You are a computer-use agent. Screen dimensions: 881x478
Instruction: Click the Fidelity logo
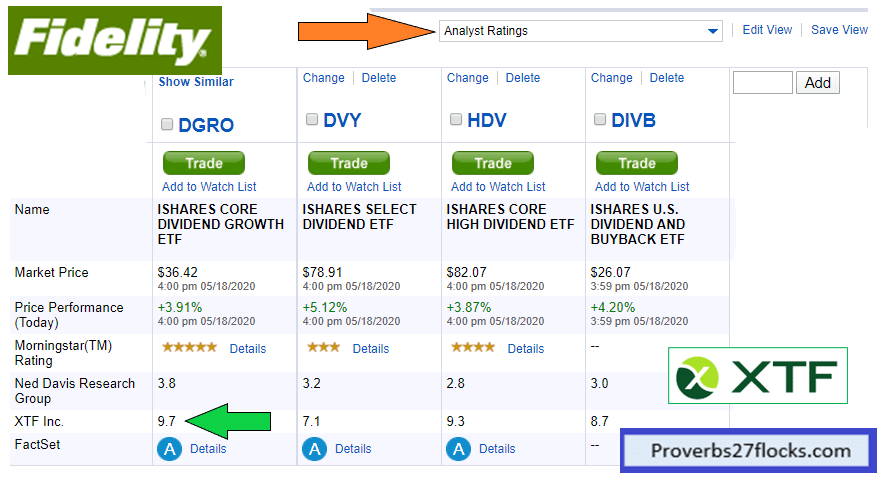pyautogui.click(x=115, y=41)
